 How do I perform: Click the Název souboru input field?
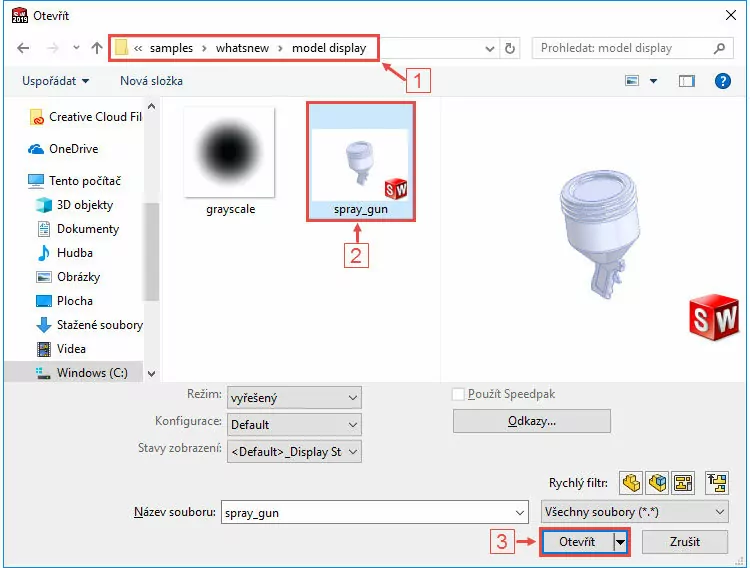(x=375, y=512)
